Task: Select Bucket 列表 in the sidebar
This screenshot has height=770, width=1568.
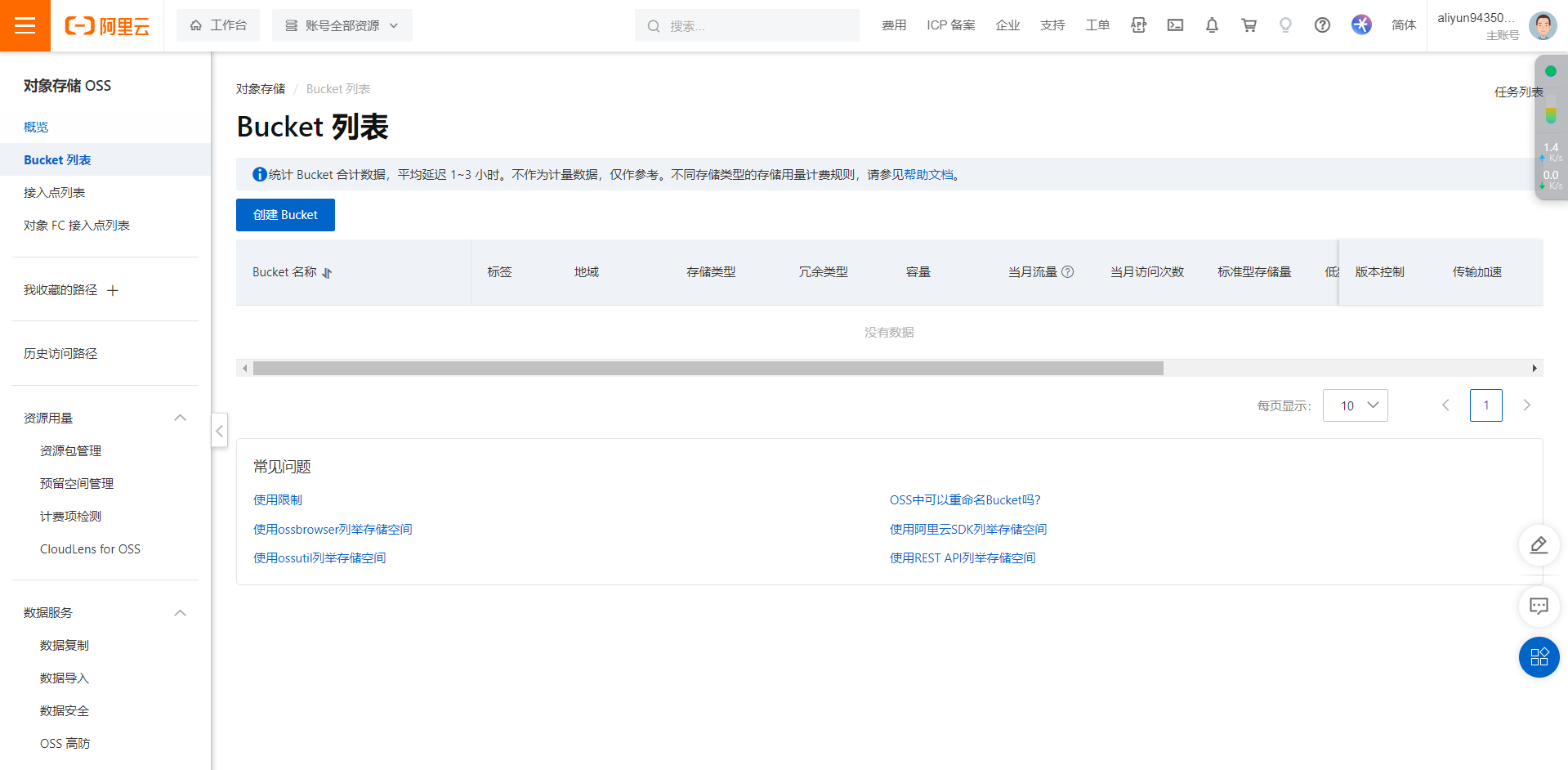Action: [x=105, y=159]
